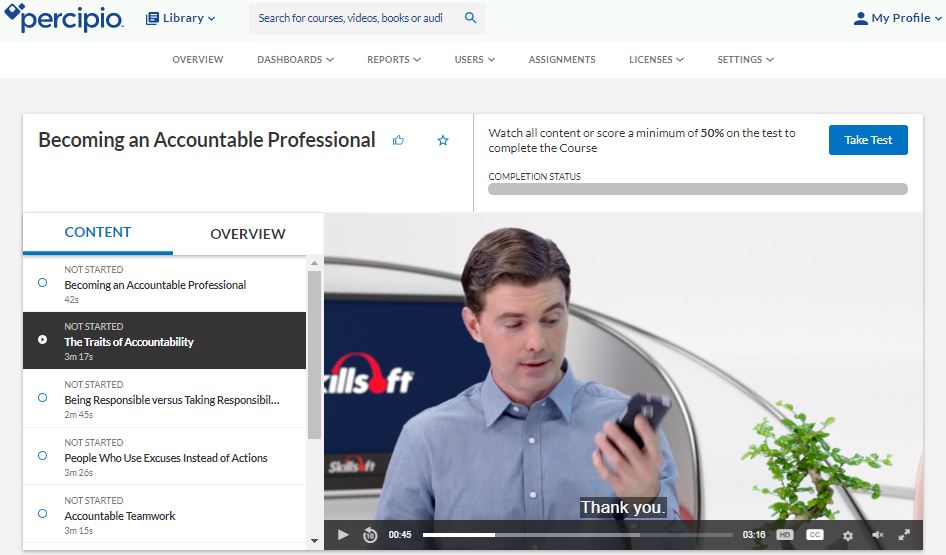Expand the Dashboards menu

[295, 60]
